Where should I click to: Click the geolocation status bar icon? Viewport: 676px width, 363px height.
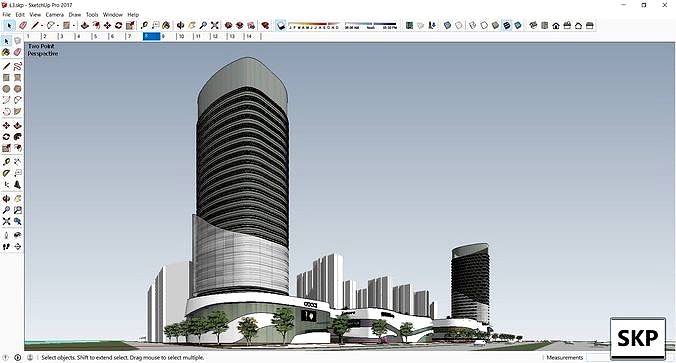coord(6,357)
